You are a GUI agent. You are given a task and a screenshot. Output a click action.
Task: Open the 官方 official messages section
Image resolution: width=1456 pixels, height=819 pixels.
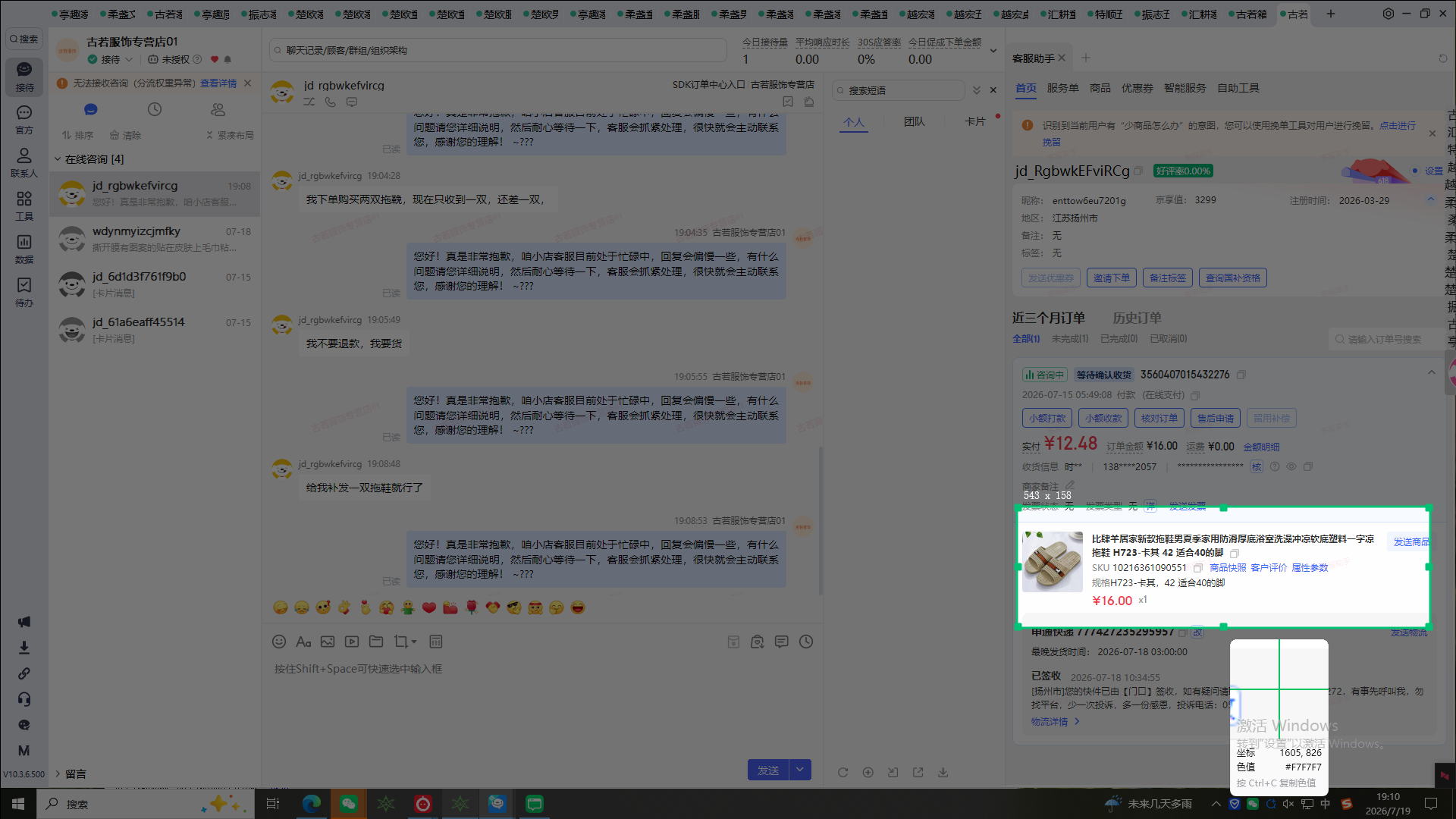[x=24, y=120]
